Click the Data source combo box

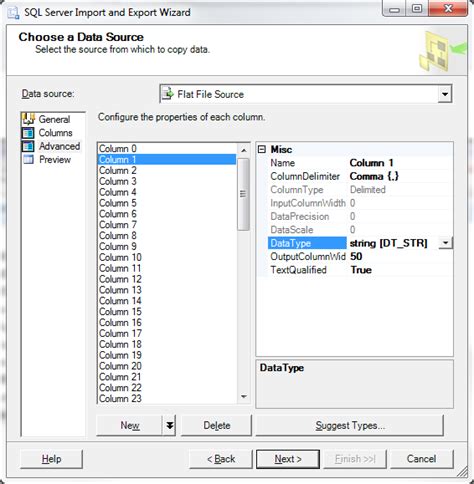306,94
